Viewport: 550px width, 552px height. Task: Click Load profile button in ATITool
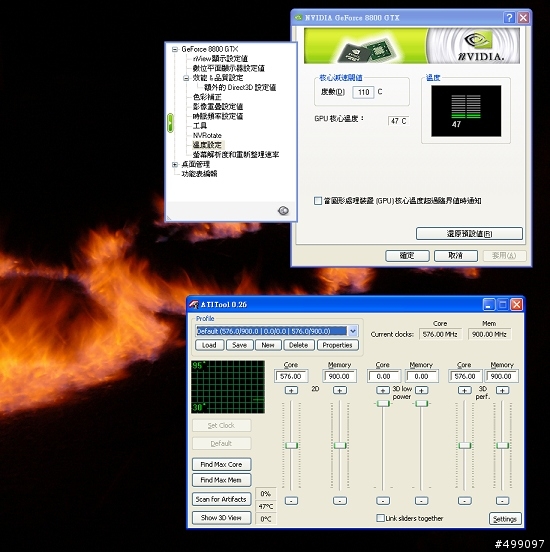point(209,345)
